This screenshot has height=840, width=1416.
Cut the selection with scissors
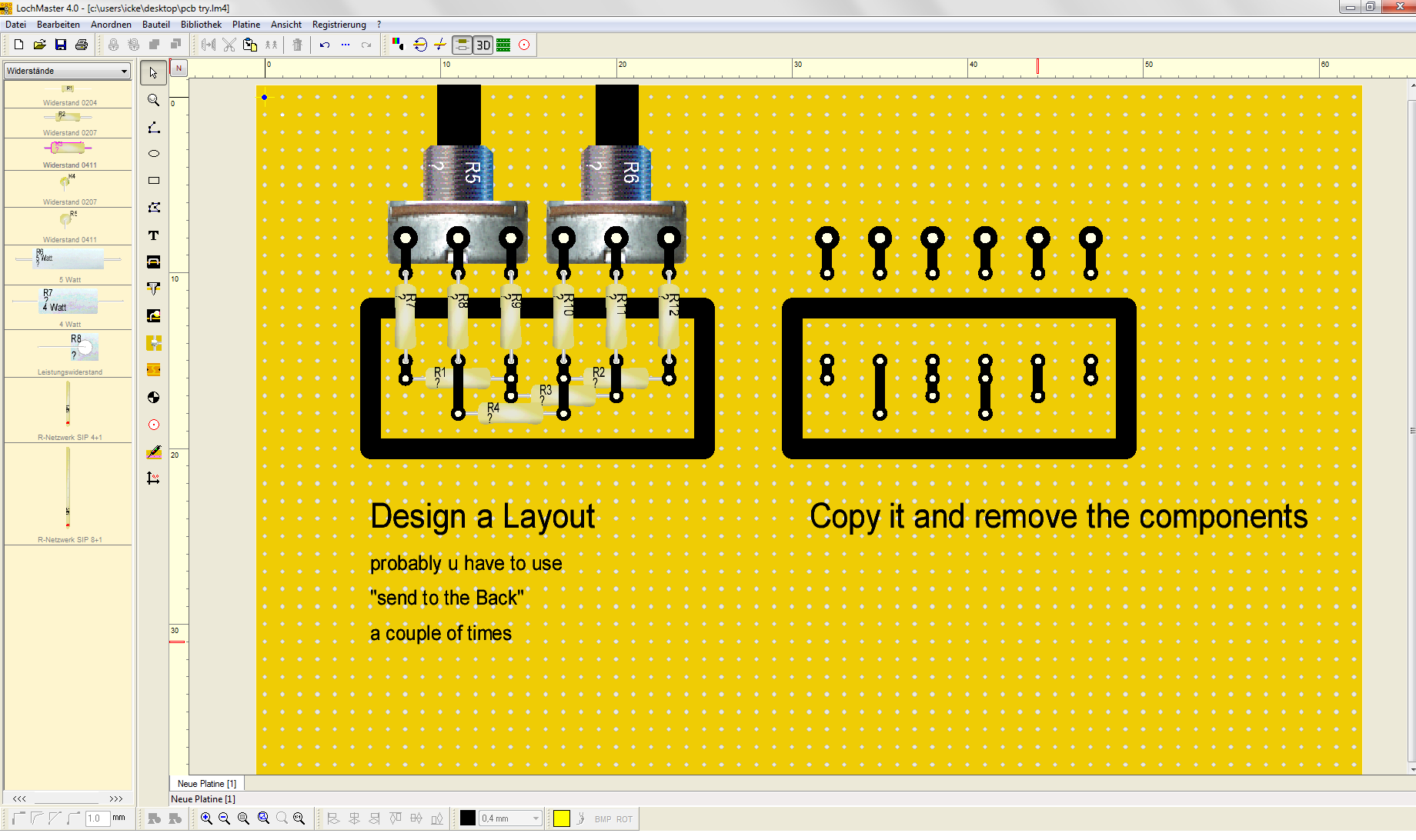click(x=229, y=45)
